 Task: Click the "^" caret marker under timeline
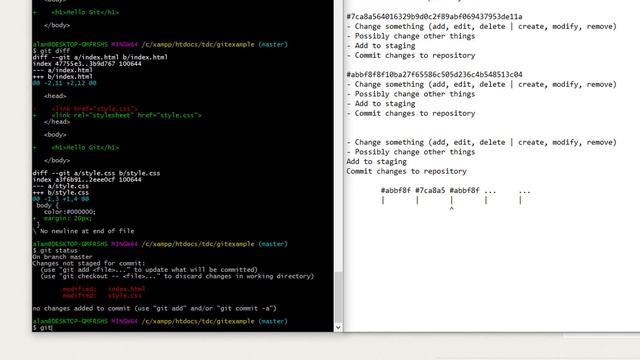click(x=451, y=209)
